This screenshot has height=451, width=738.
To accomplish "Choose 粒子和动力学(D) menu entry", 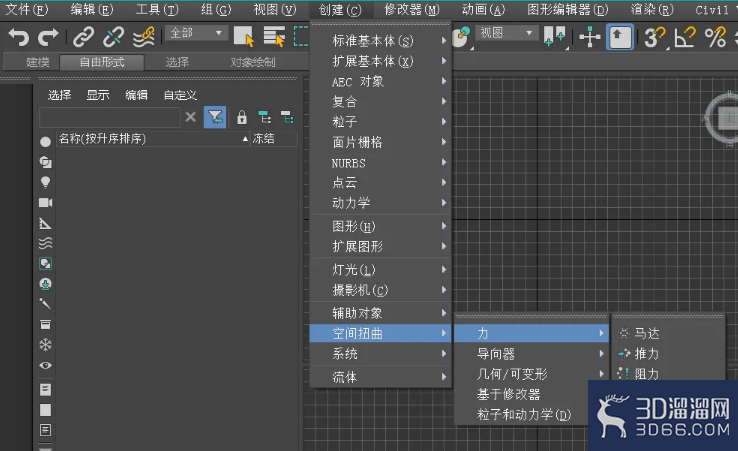I will [523, 414].
